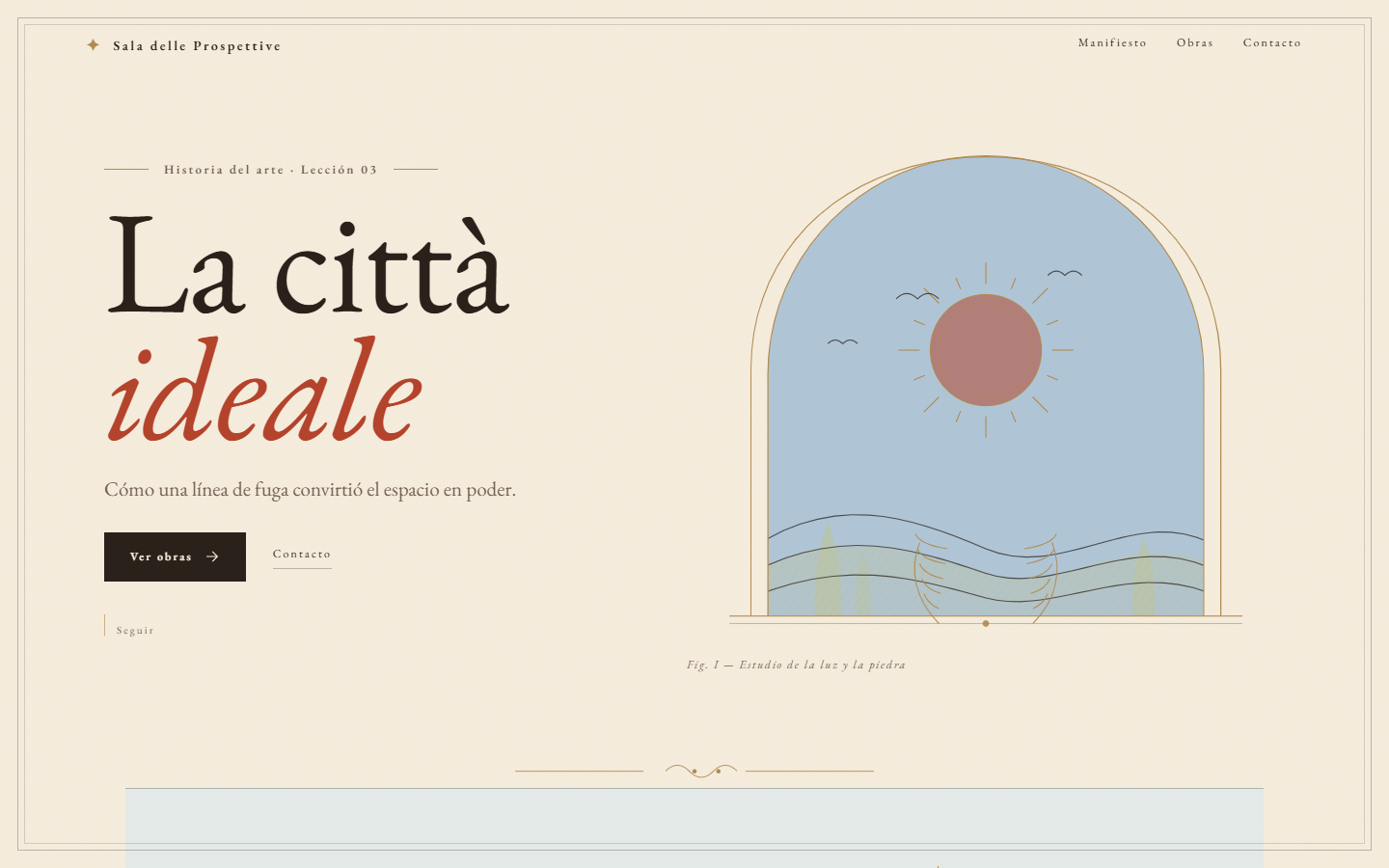The image size is (1389, 868).
Task: Click the red italic word 'ideale'
Action: pos(264,391)
